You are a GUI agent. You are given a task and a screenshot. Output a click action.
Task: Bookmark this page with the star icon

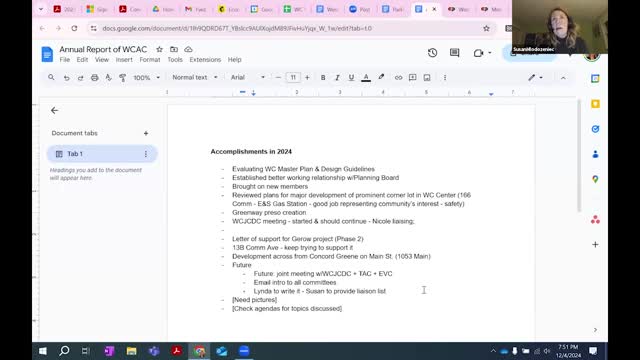[x=486, y=28]
